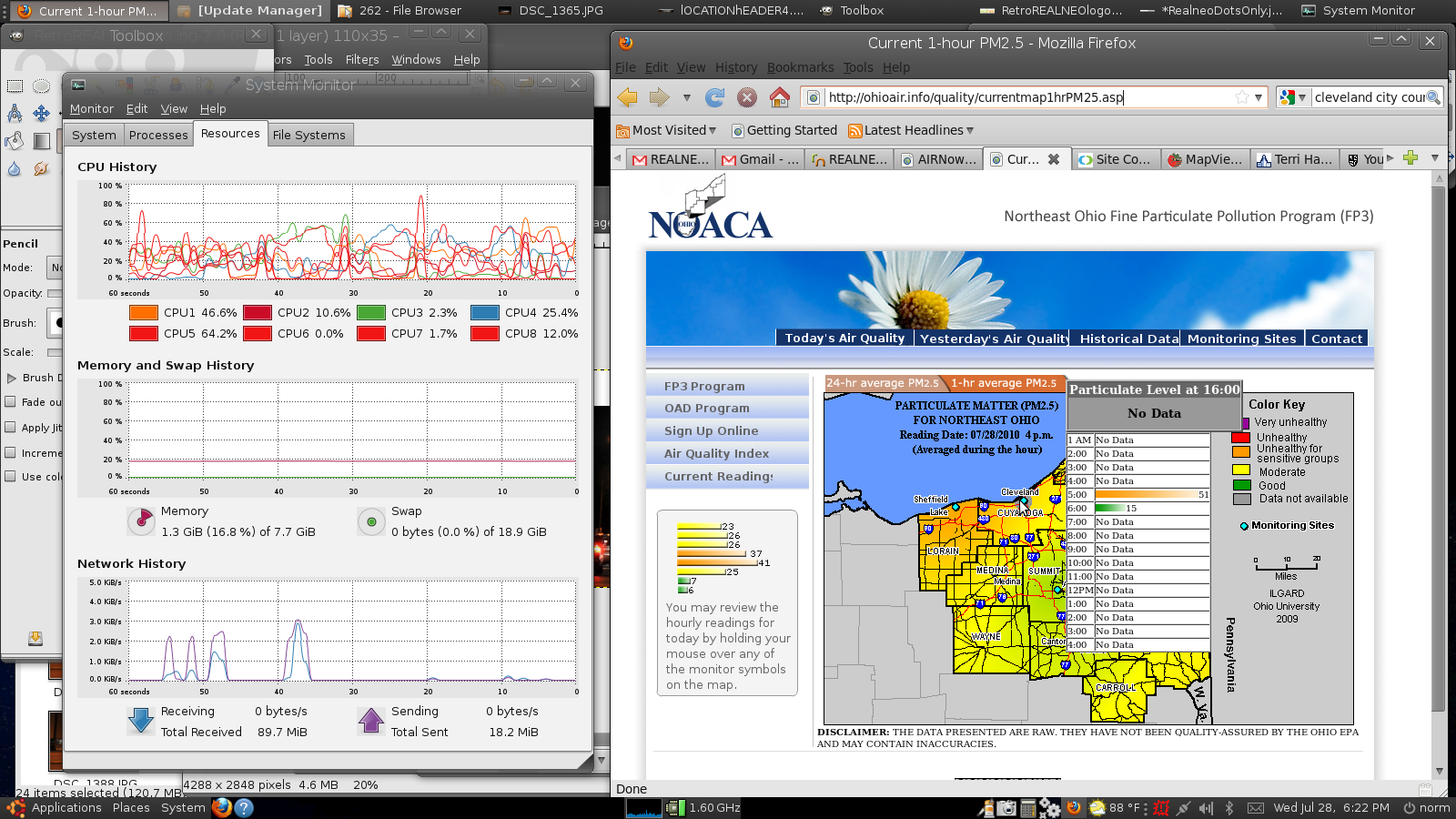Open the Air Quality Index sidebar link
The image size is (1456, 819).
click(x=716, y=453)
